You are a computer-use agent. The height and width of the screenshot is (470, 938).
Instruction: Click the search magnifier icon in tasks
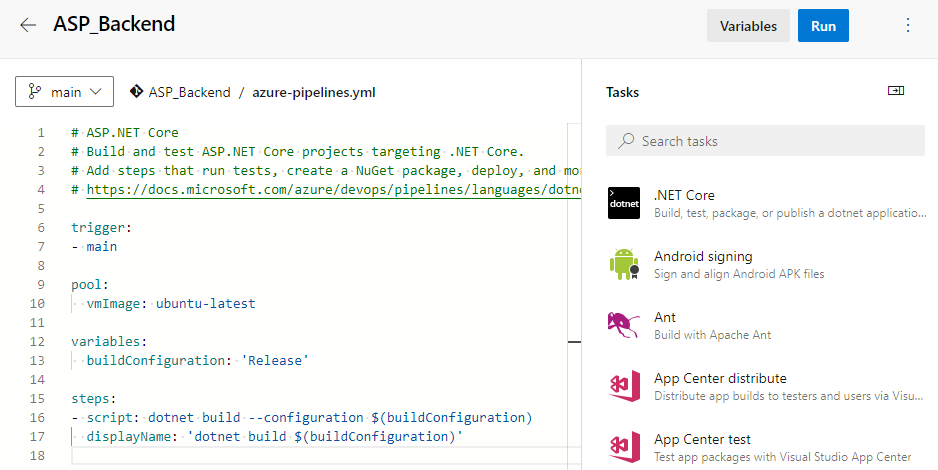pos(626,141)
